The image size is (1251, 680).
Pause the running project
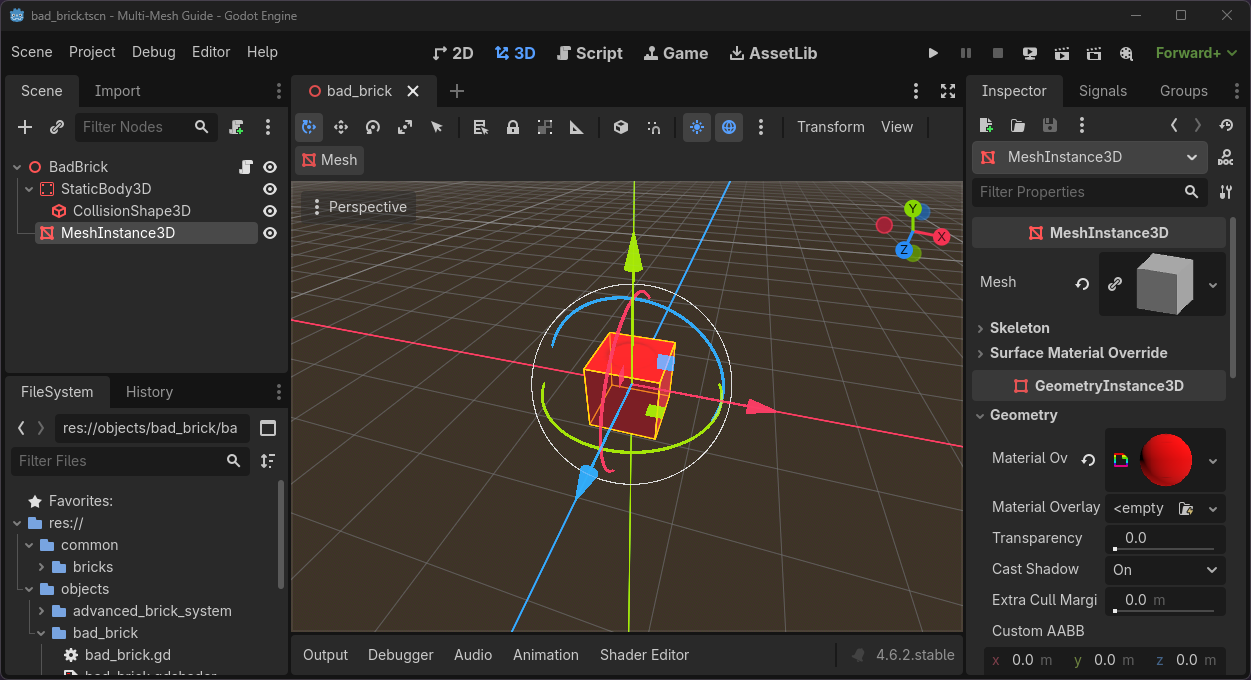966,53
